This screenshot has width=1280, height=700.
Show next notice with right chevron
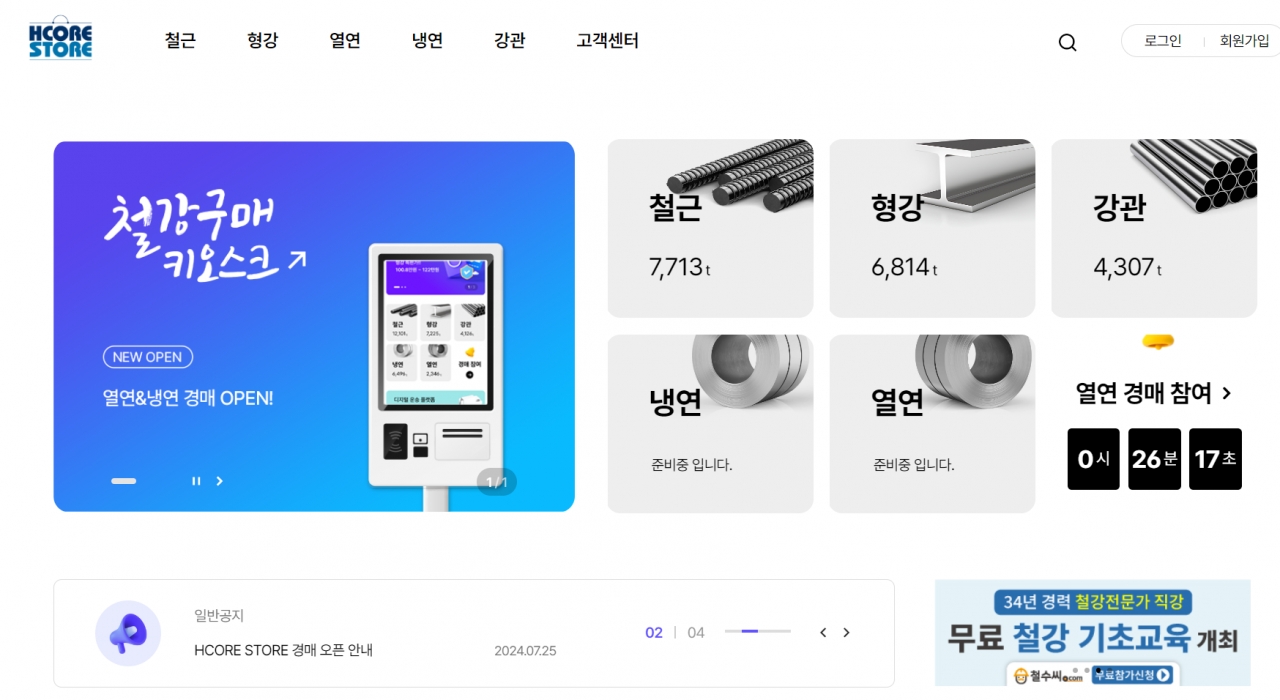click(x=846, y=632)
